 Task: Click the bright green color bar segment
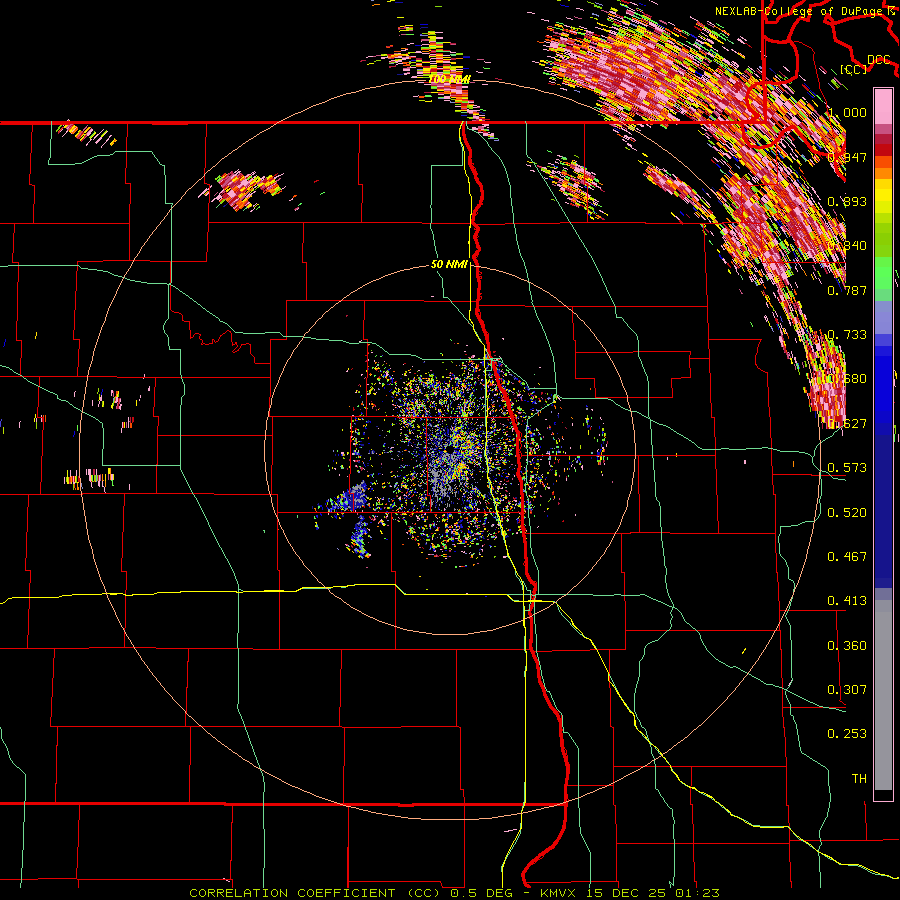click(x=883, y=271)
